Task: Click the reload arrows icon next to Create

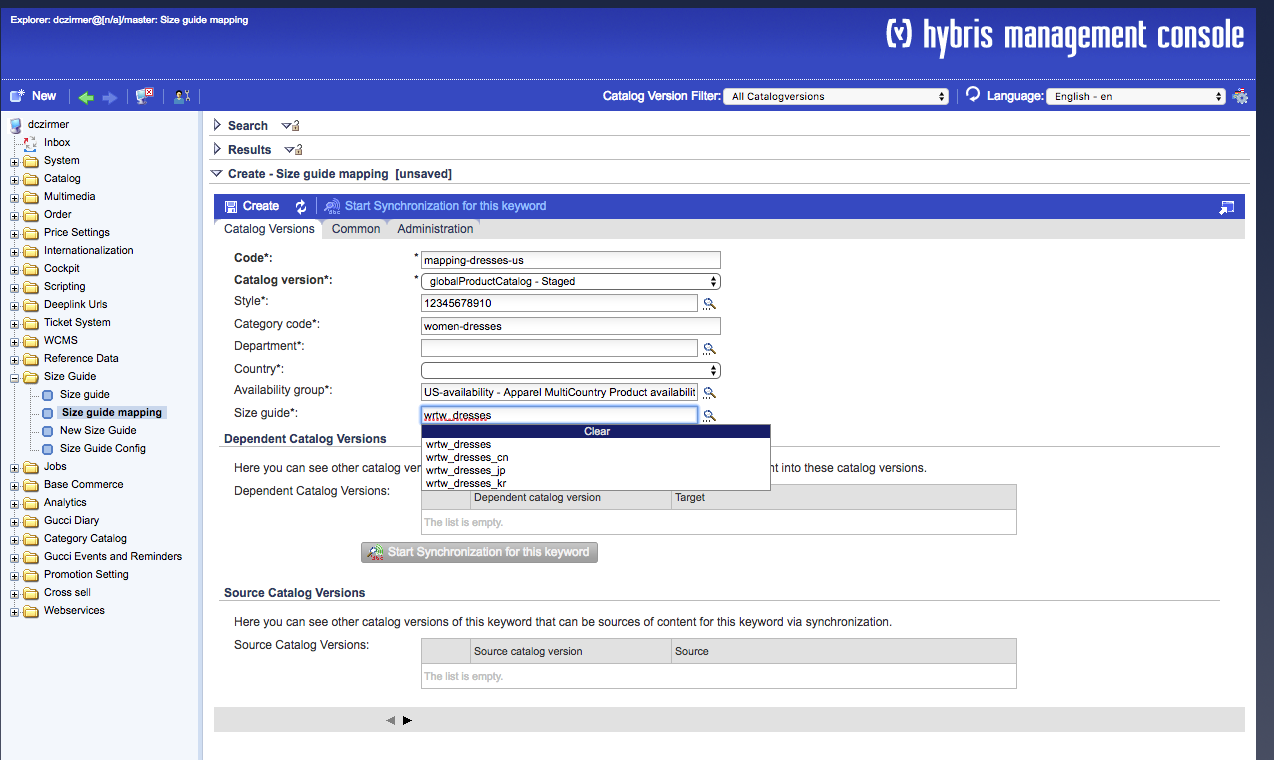Action: click(301, 206)
